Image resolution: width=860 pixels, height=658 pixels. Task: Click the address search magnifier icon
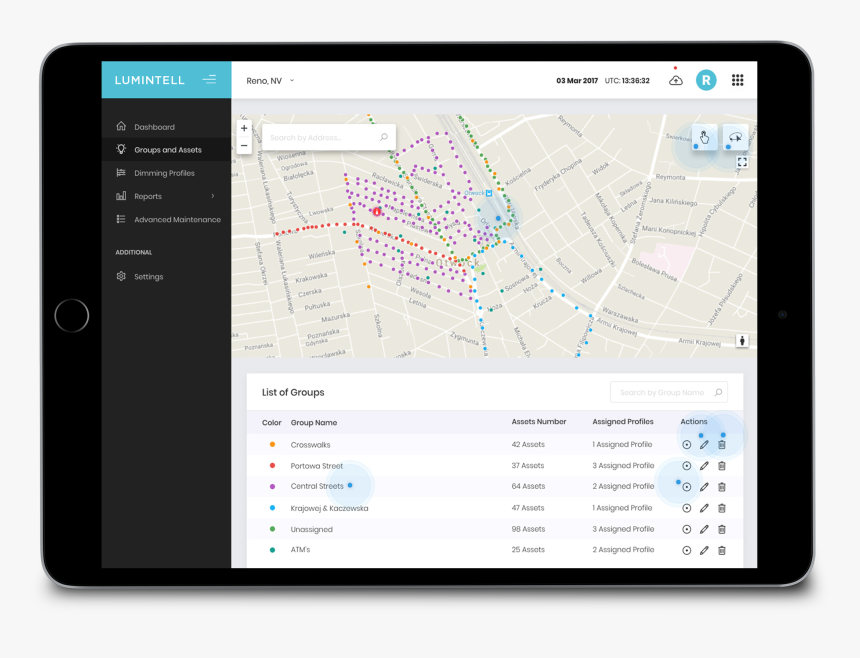(384, 137)
